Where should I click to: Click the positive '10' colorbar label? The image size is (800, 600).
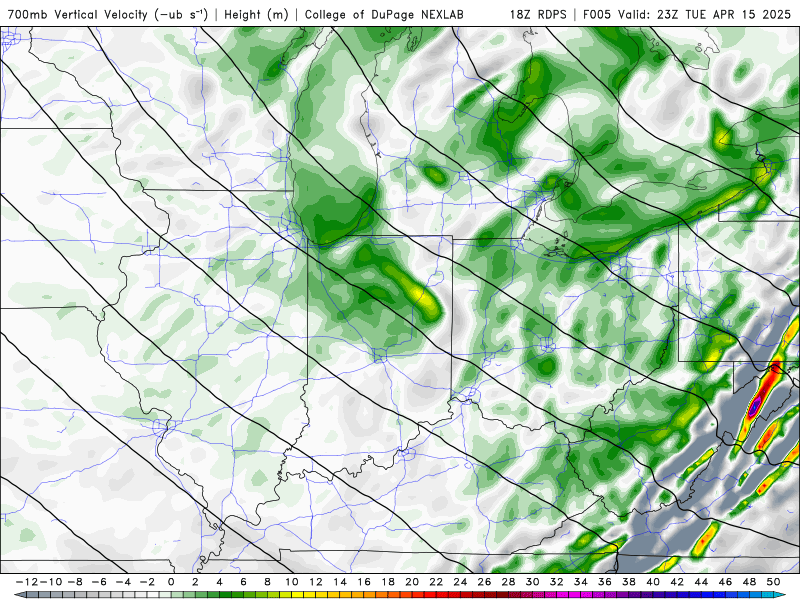291,582
